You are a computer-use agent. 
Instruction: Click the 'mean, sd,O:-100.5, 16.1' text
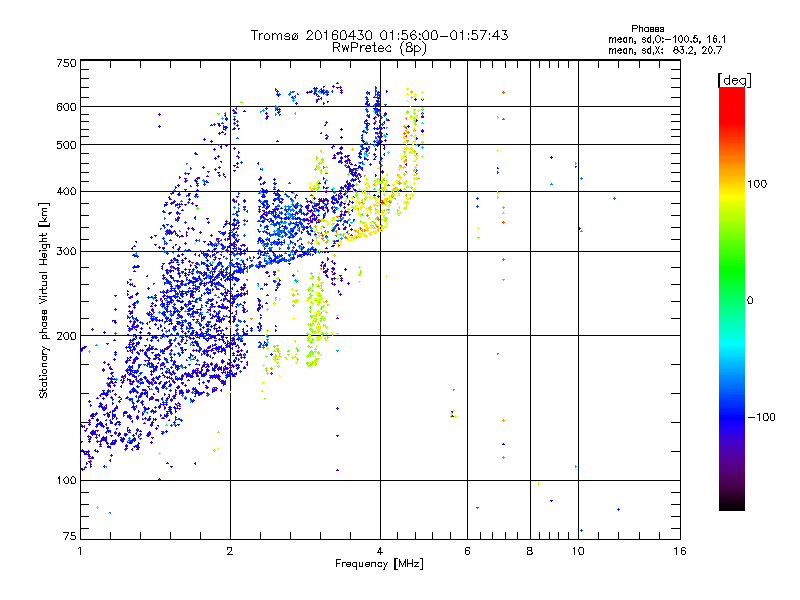coord(667,39)
